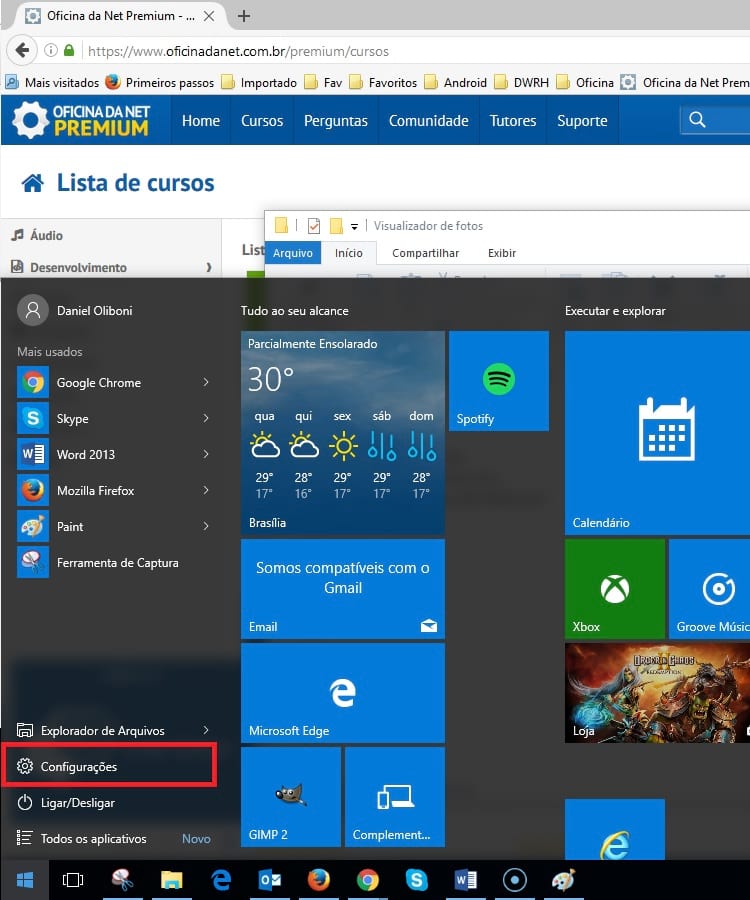Expand the Google Chrome jump list arrow
The height and width of the screenshot is (900, 750).
pos(206,382)
